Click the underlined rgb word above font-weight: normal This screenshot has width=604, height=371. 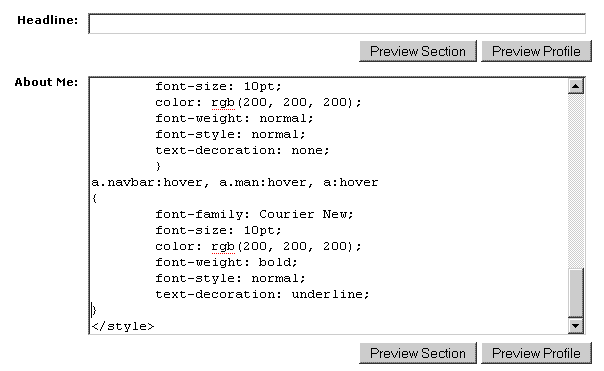click(x=223, y=102)
